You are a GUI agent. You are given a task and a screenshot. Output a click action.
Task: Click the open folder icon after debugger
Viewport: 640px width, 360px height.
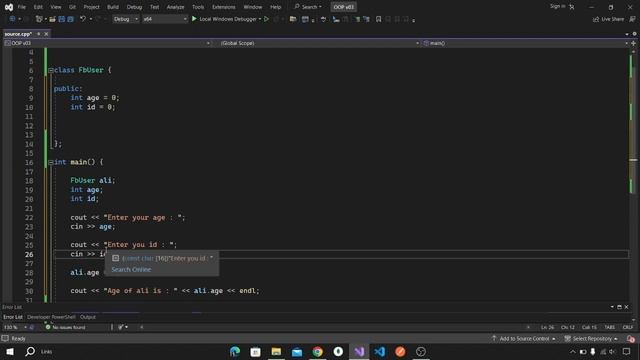293,19
